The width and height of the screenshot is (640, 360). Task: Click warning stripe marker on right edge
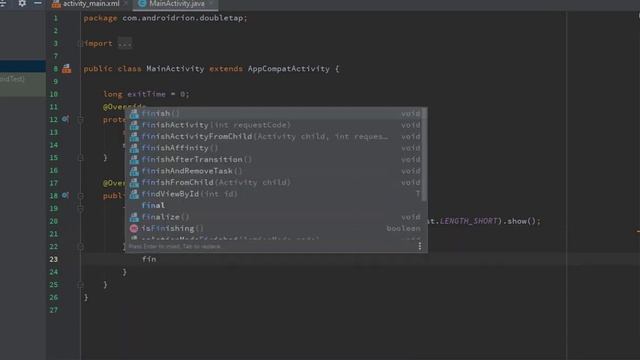point(638,231)
